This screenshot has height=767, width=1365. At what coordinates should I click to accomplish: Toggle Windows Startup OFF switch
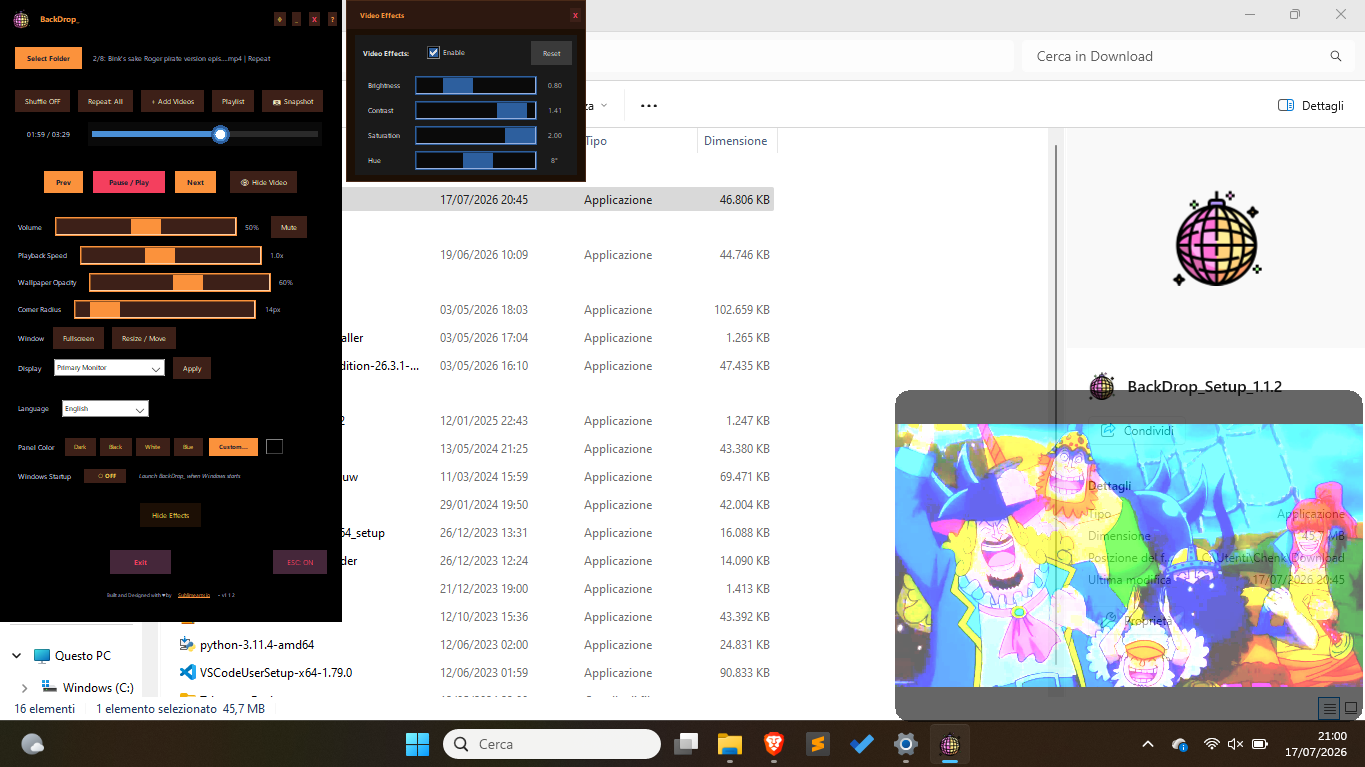coord(105,476)
